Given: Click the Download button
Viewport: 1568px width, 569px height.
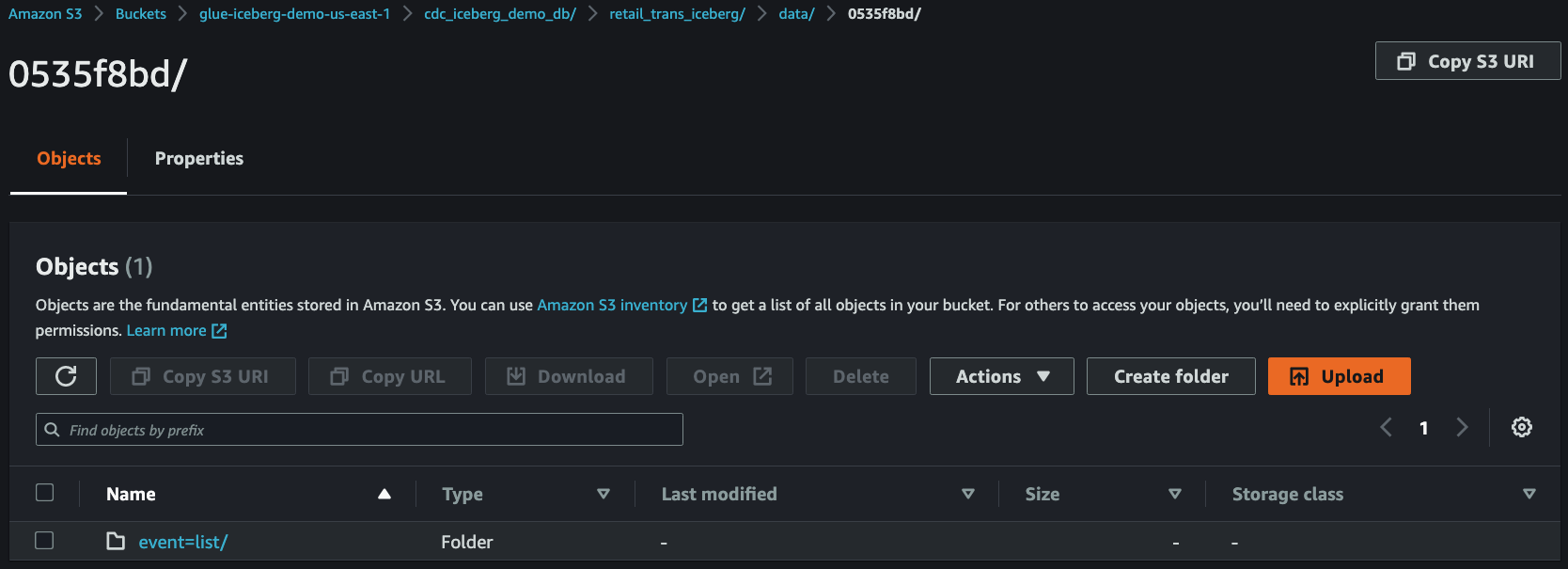Looking at the screenshot, I should (569, 376).
